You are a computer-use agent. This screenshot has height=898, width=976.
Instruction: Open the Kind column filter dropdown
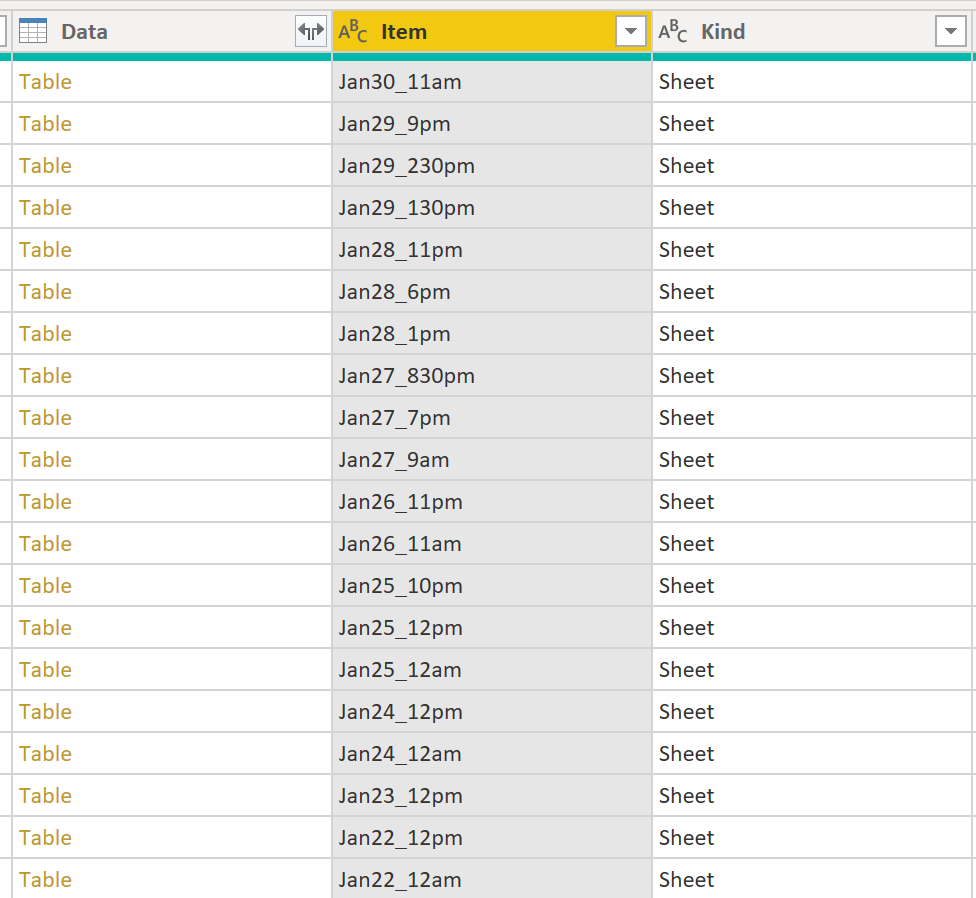click(950, 31)
